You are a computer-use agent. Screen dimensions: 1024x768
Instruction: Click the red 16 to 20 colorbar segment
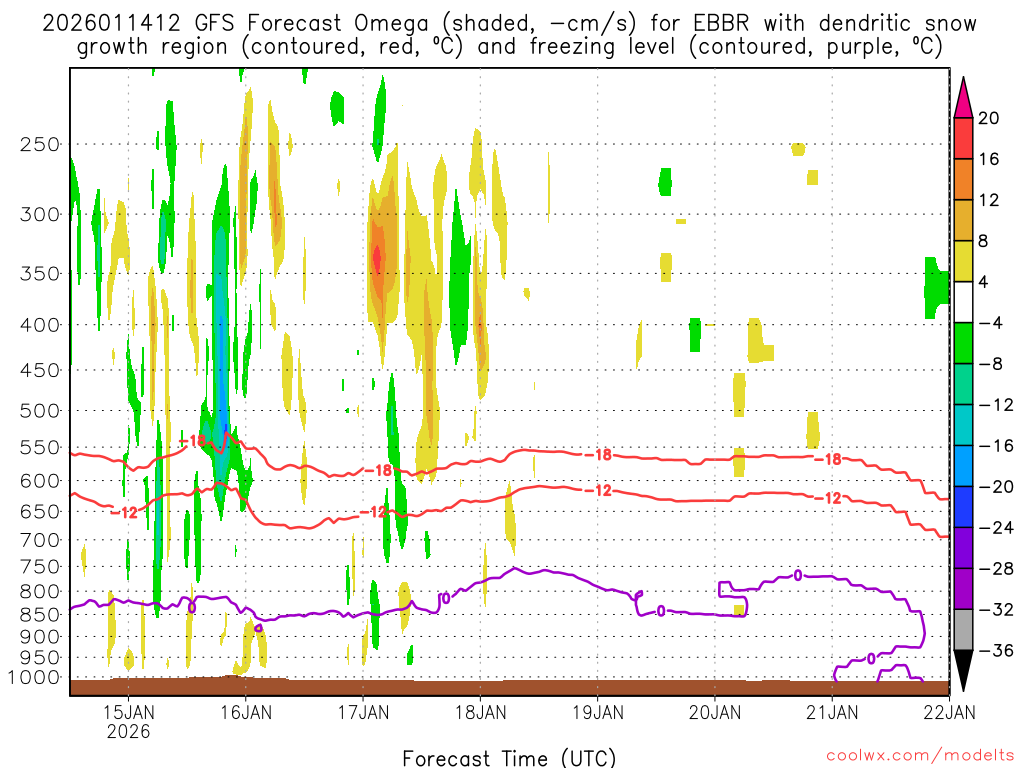pyautogui.click(x=962, y=138)
